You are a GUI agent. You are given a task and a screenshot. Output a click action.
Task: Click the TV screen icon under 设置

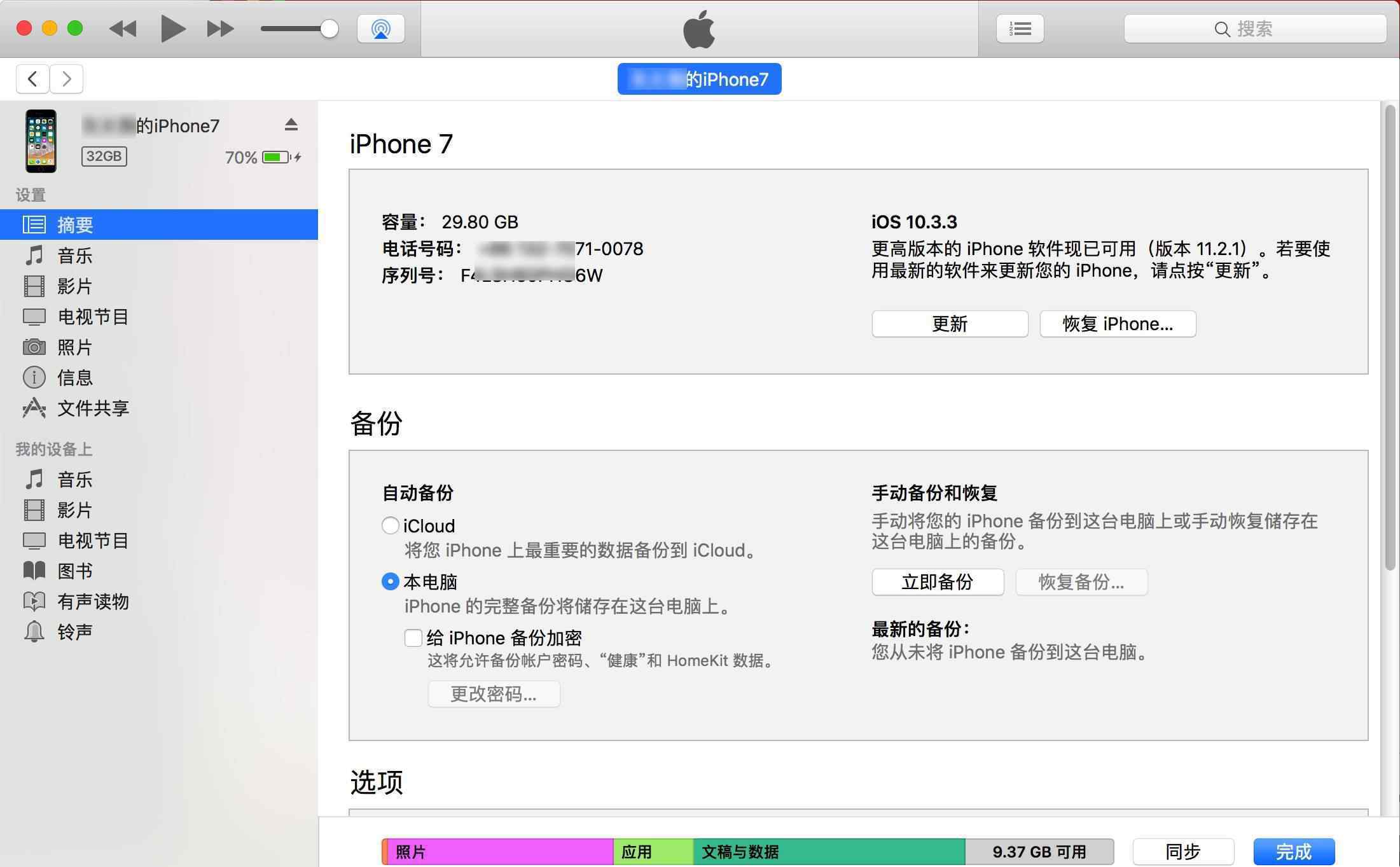pos(34,317)
